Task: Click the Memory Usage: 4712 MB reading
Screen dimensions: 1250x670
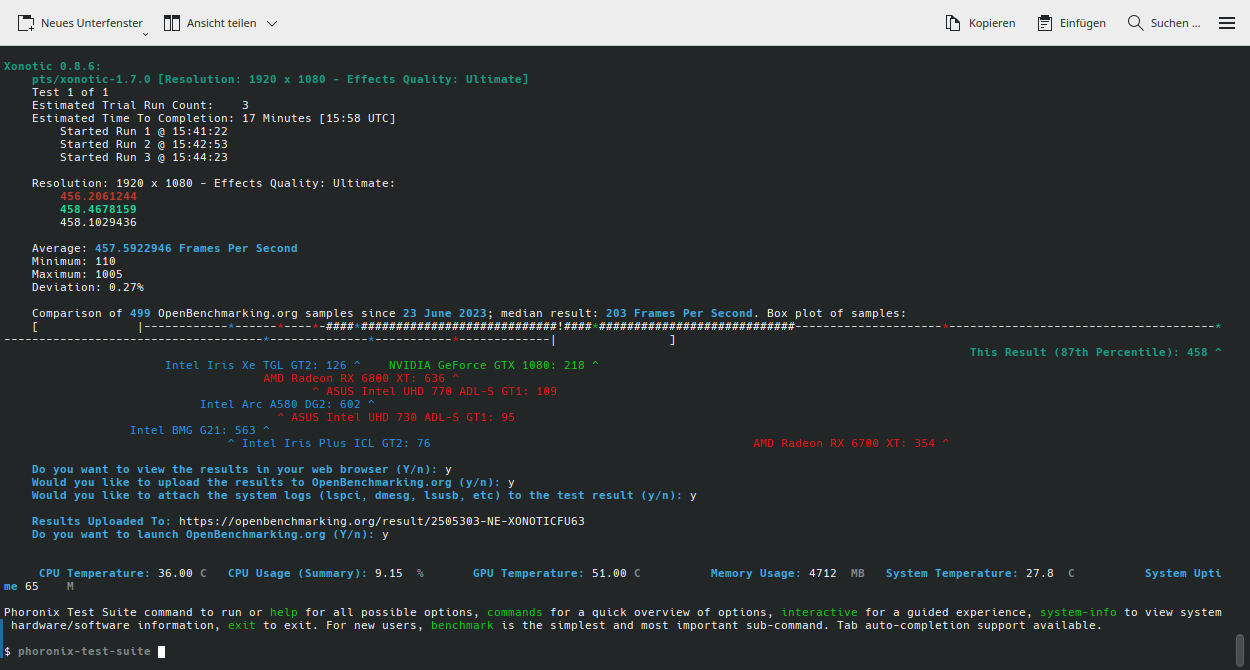Action: coord(788,573)
